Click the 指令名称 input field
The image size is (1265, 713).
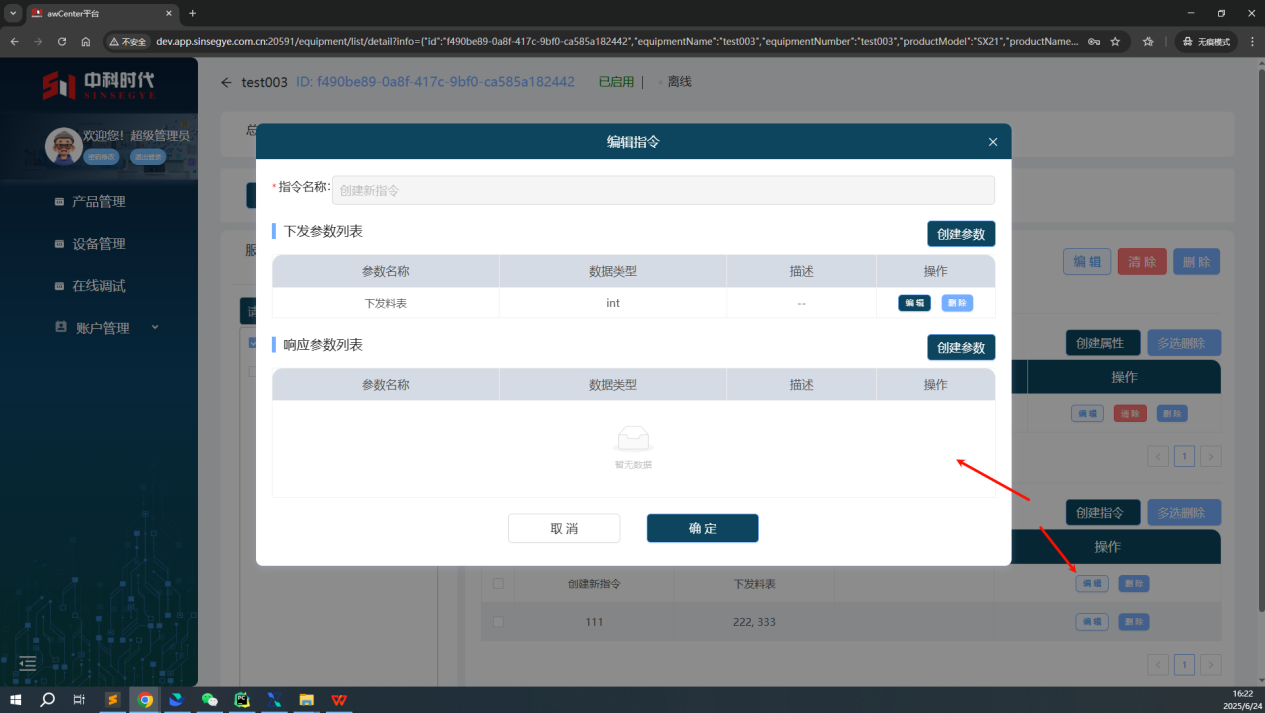coord(662,190)
